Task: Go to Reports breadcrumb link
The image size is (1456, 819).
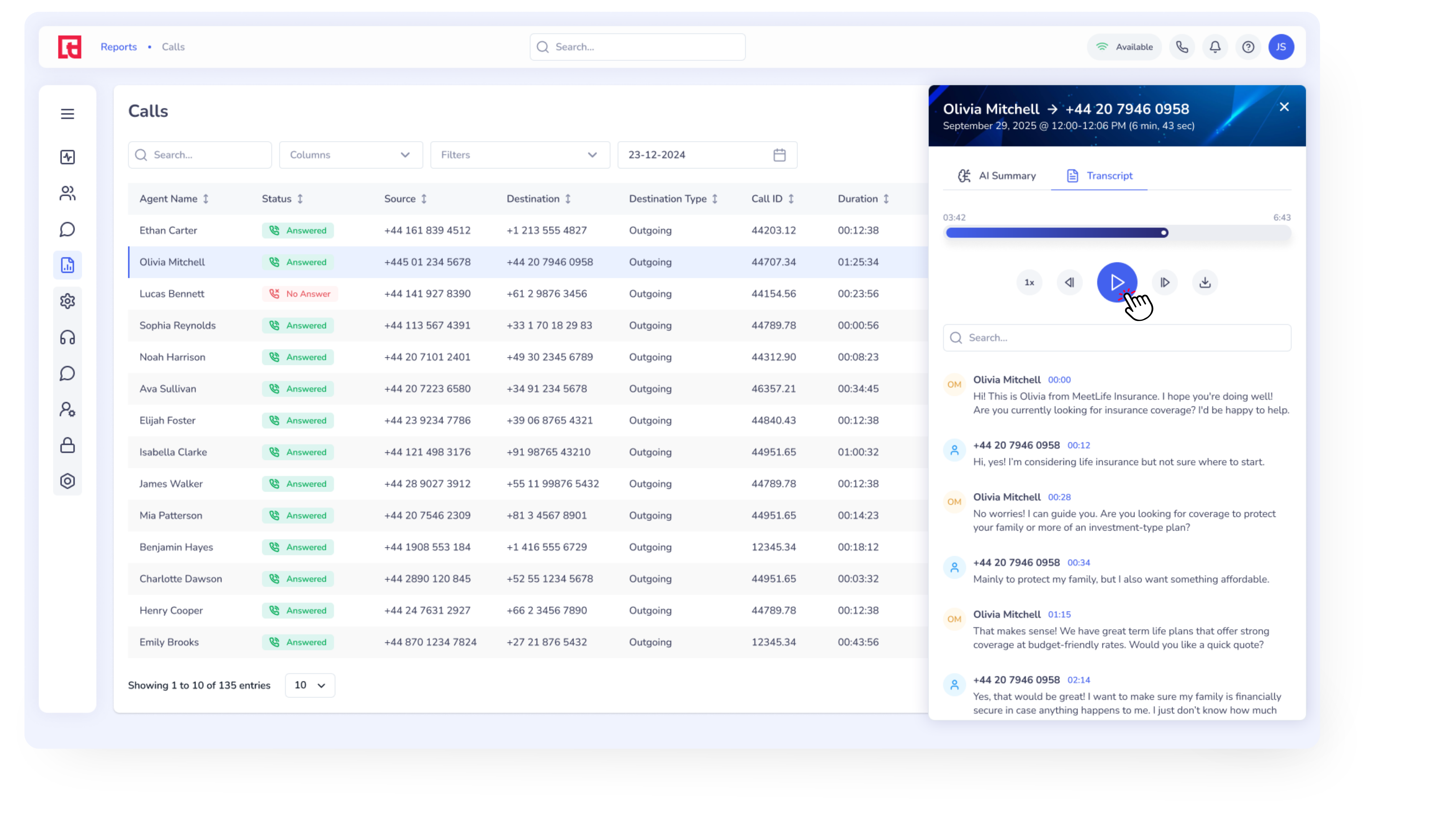Action: click(119, 47)
